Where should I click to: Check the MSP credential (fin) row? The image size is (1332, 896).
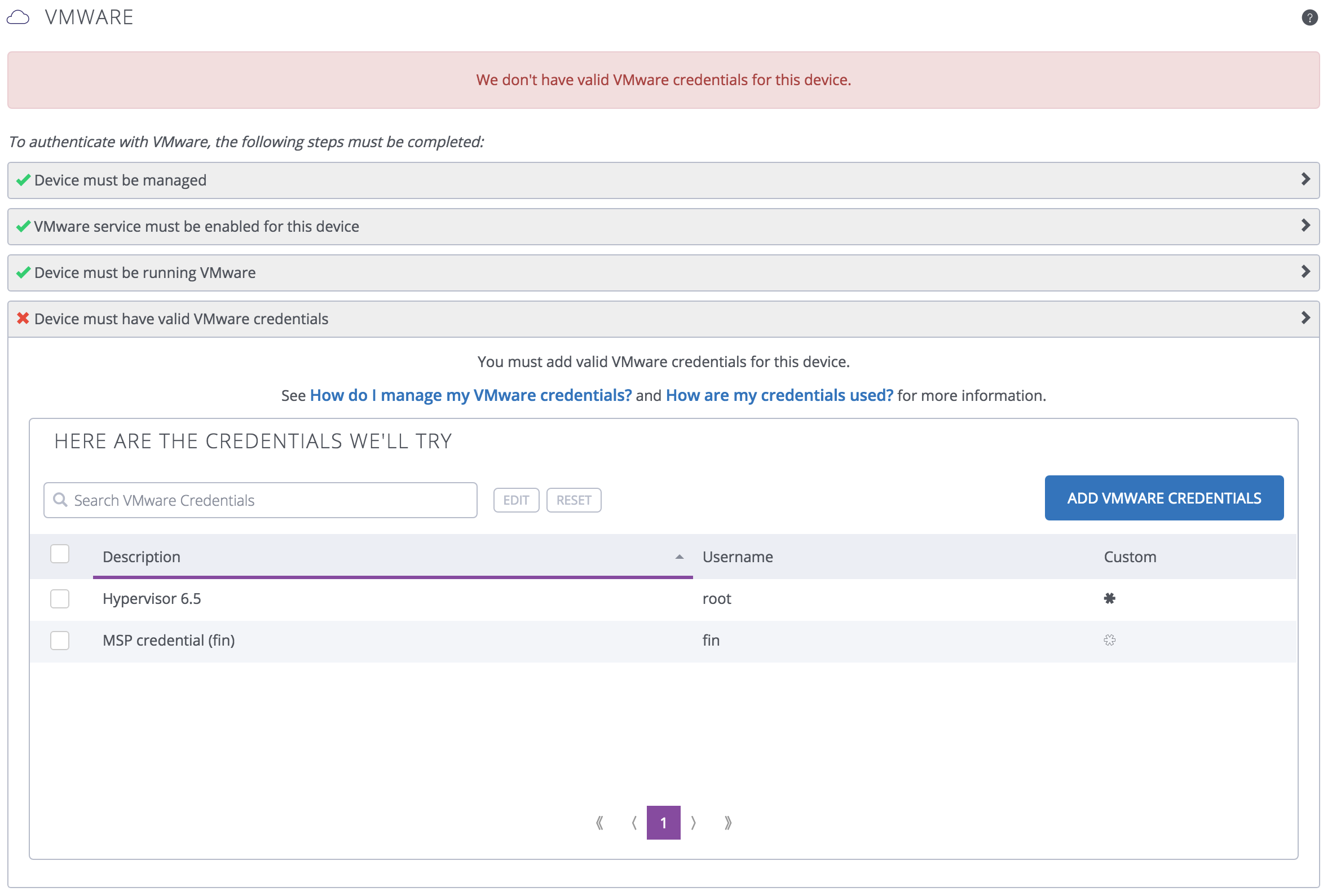click(x=59, y=641)
